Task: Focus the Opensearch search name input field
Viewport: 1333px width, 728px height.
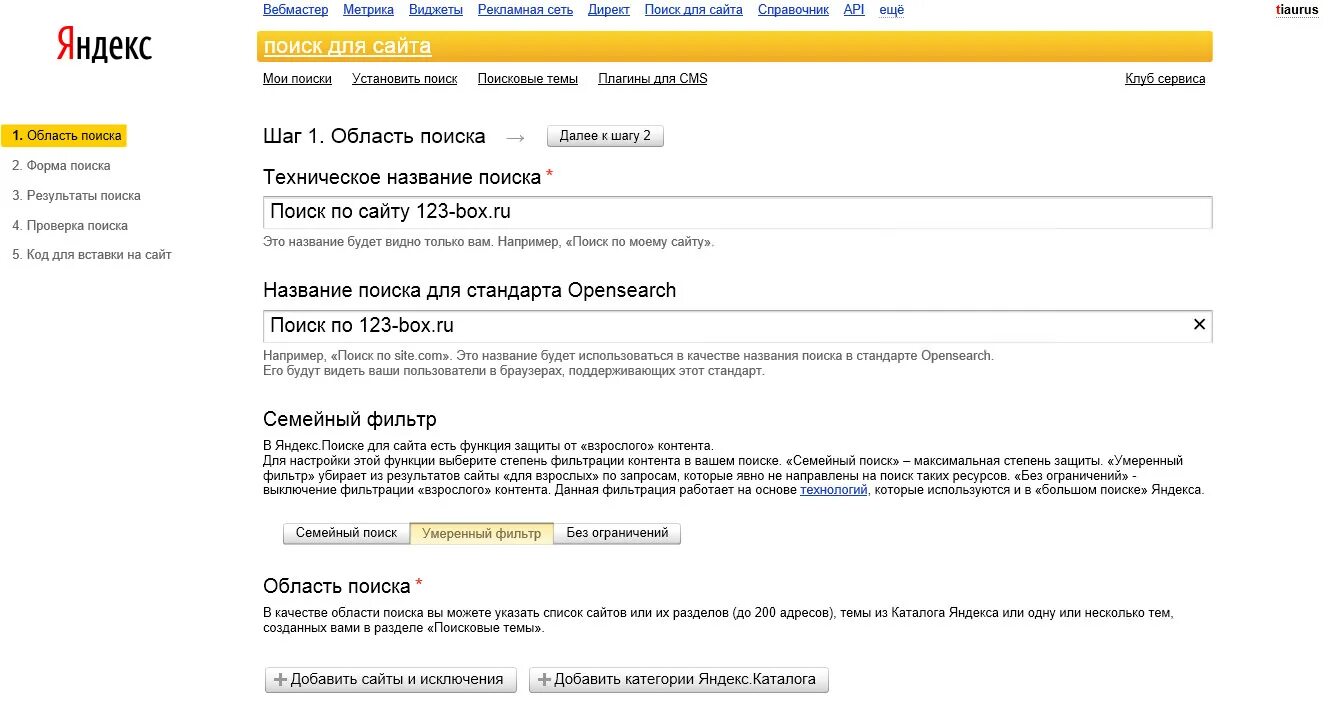Action: 738,325
